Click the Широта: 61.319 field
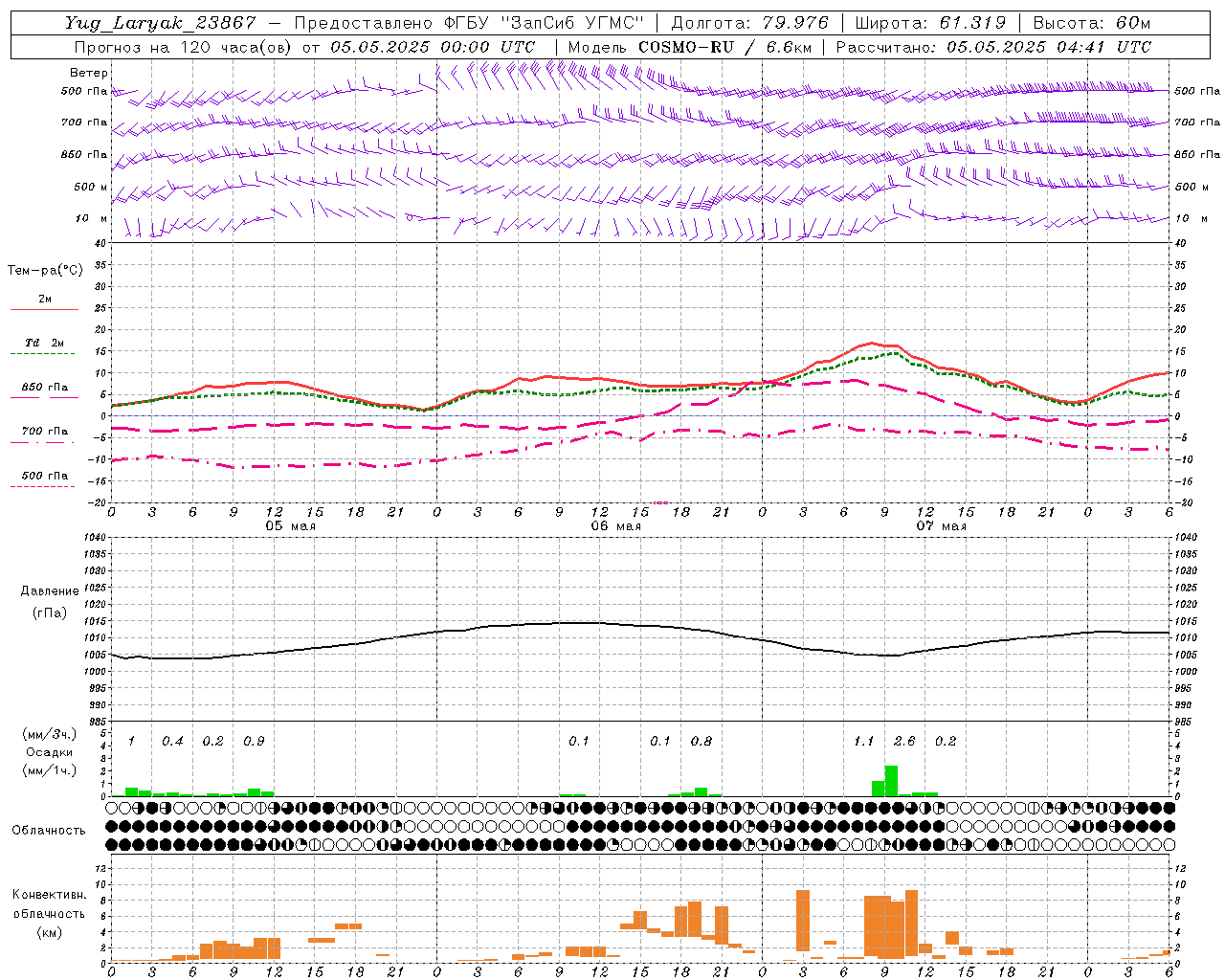 coord(929,23)
